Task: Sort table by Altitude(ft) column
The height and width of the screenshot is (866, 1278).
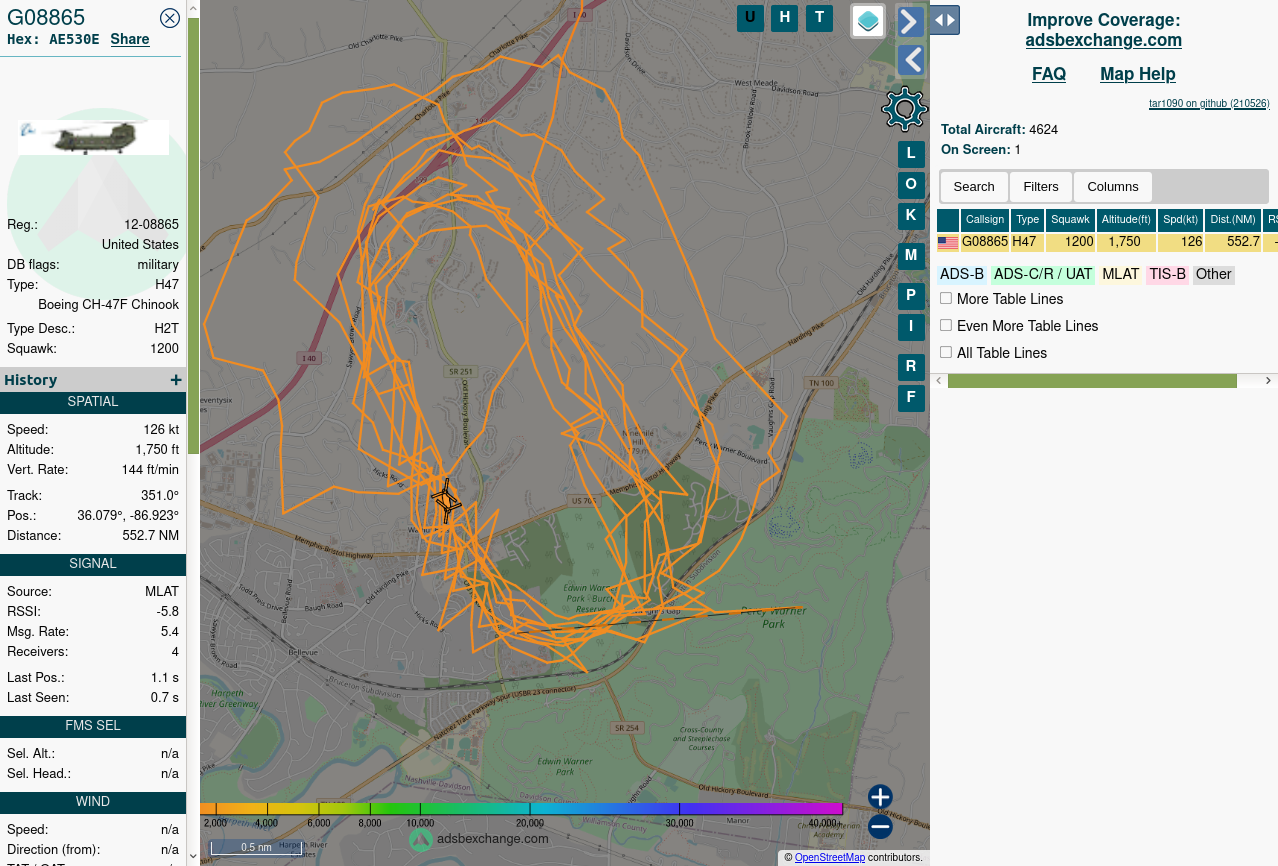Action: tap(1127, 220)
